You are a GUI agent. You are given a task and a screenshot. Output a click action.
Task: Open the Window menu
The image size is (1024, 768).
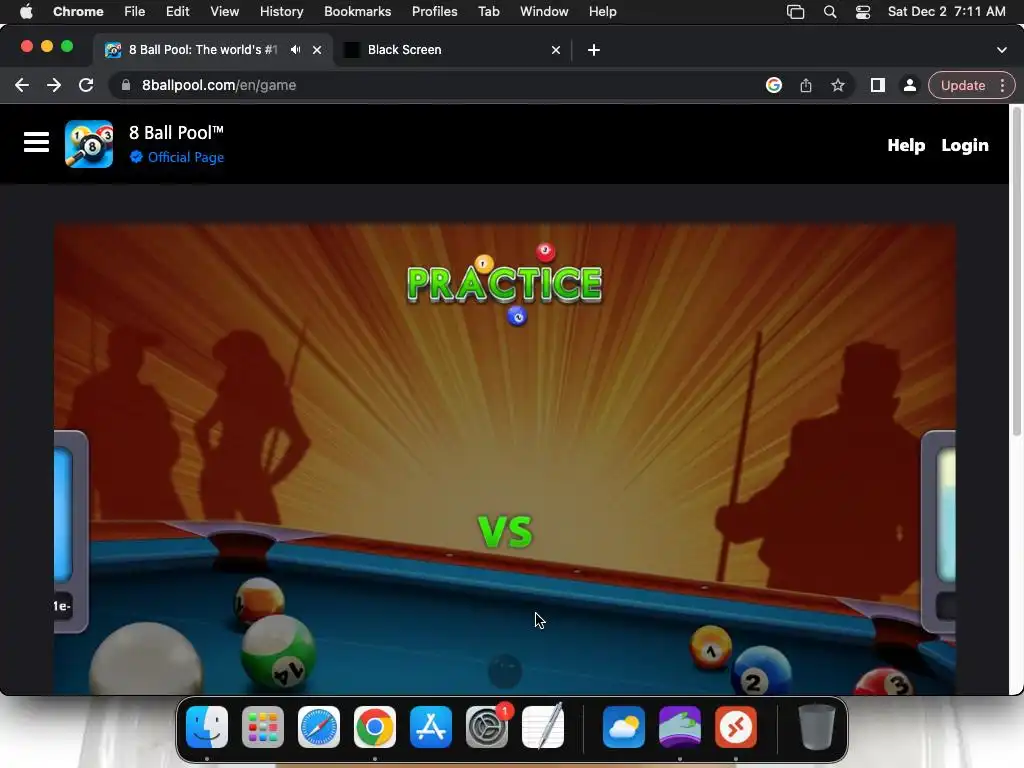point(544,11)
